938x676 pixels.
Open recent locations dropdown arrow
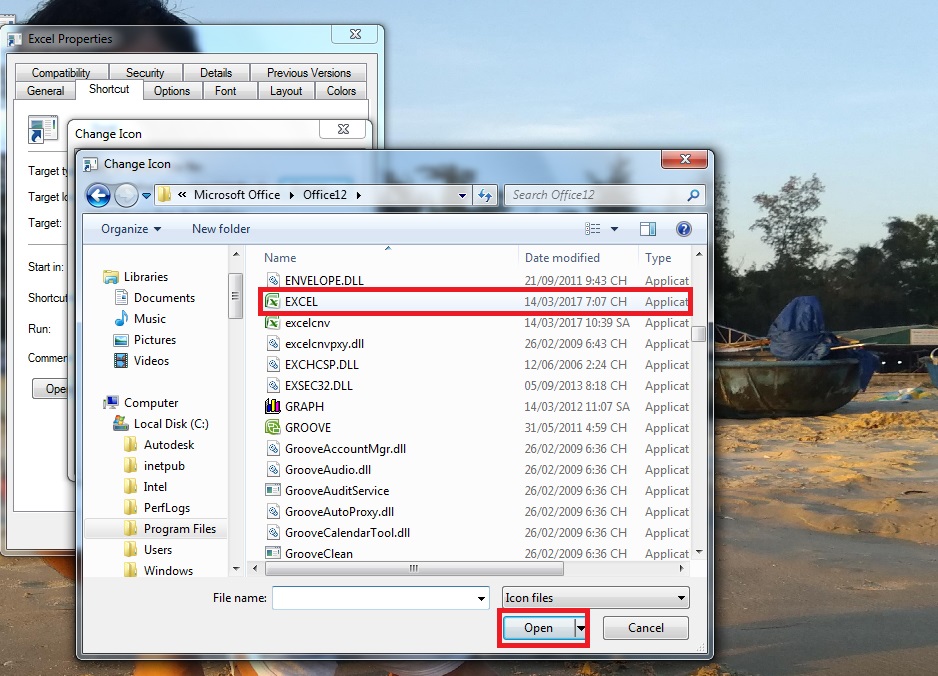146,196
